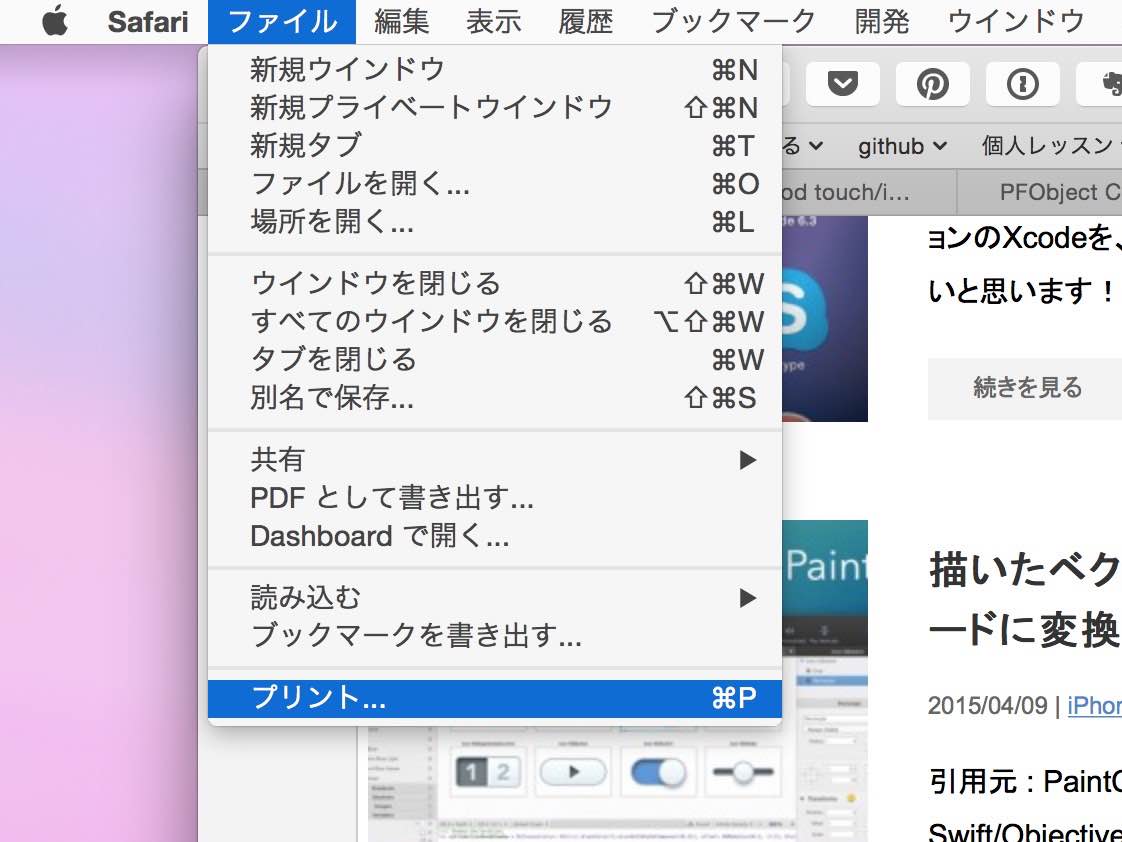
Task: Choose ウインドウを閉じる menu item
Action: (494, 283)
